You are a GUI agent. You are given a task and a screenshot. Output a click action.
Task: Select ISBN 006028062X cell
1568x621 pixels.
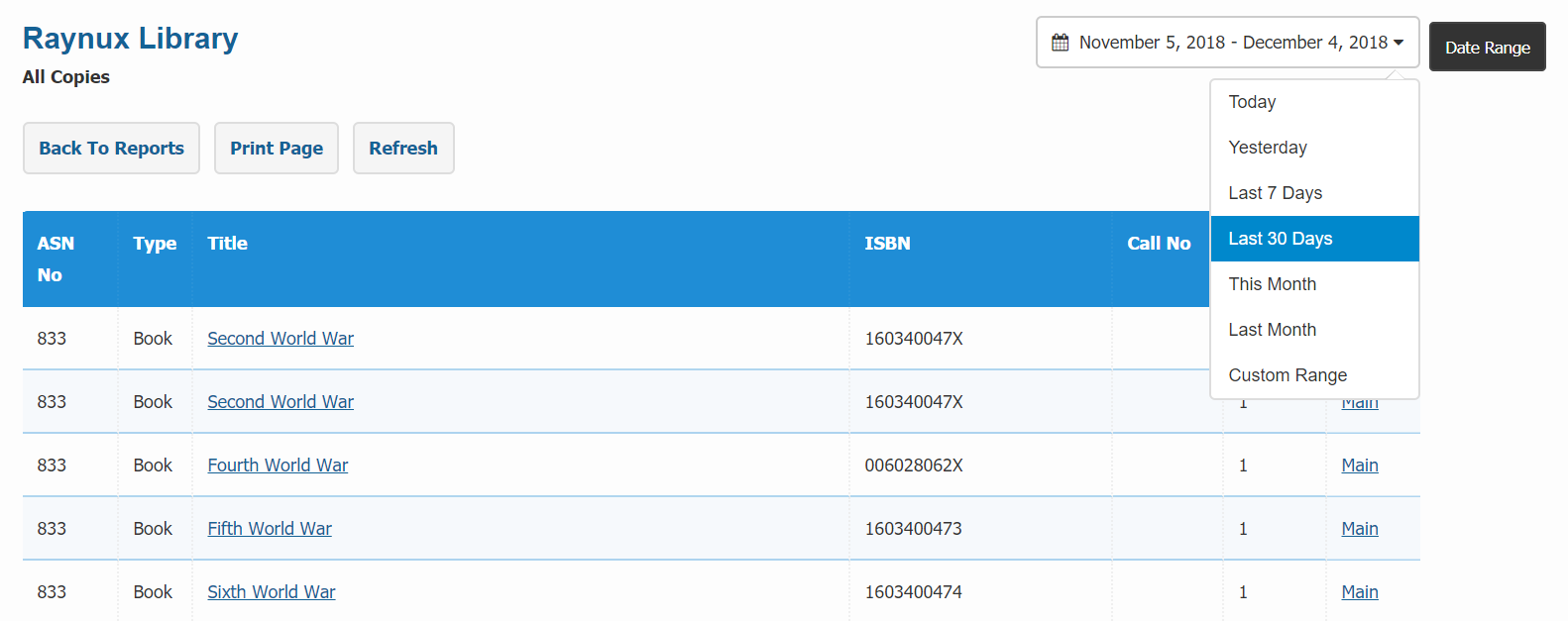pos(980,466)
